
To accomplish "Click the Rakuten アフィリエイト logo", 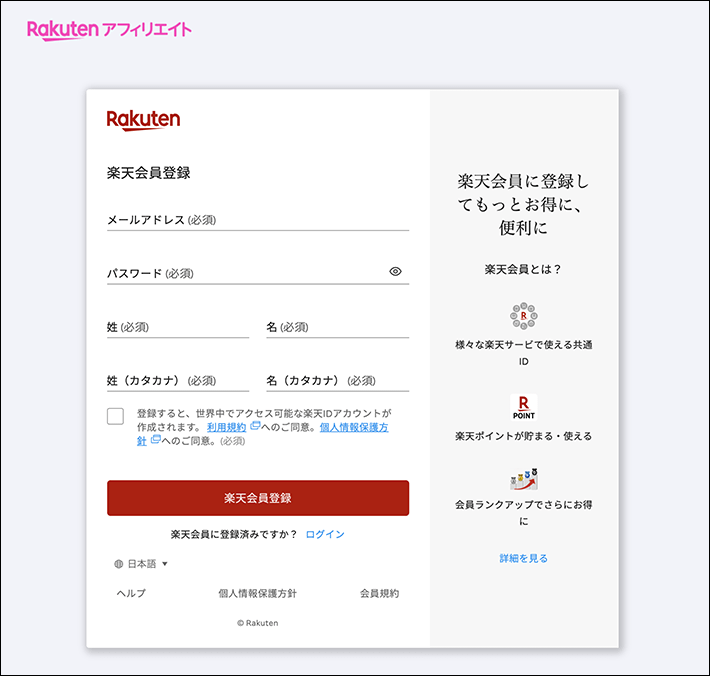I will click(109, 30).
